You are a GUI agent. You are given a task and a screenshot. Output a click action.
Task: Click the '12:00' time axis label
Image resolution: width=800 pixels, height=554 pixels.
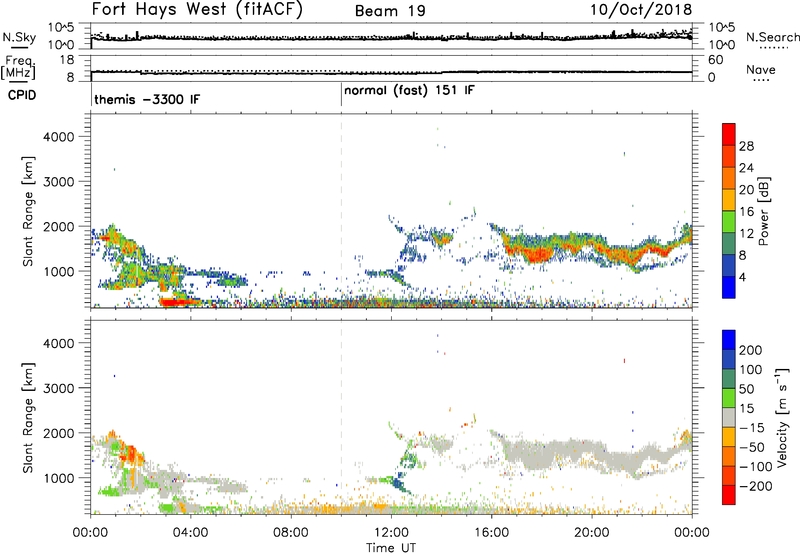[391, 533]
